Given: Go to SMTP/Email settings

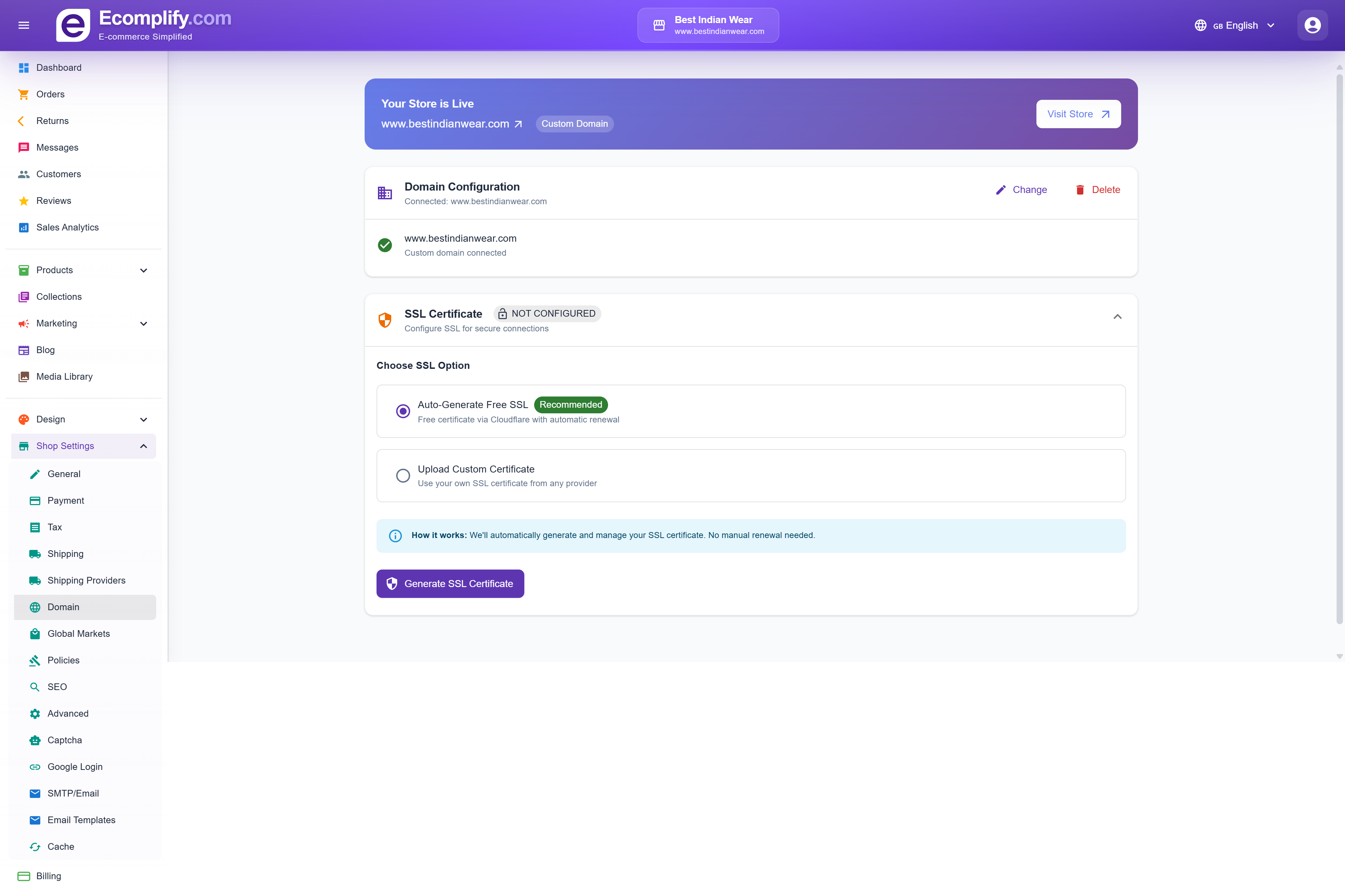Looking at the screenshot, I should click(x=73, y=793).
